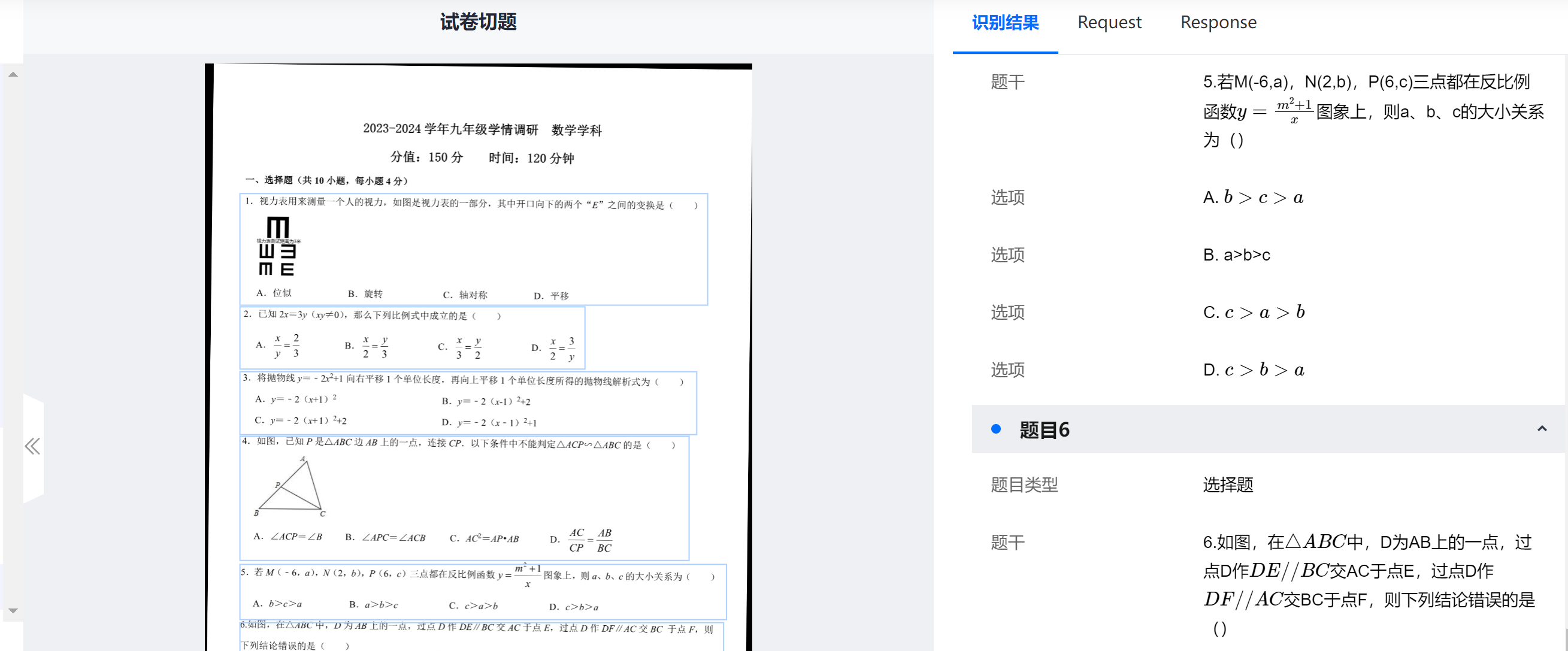Select question 6 box at page bottom

[x=481, y=637]
